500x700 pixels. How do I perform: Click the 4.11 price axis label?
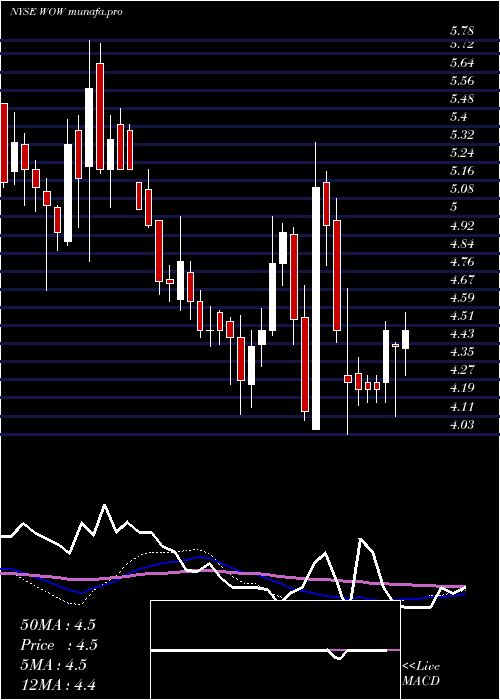click(462, 406)
